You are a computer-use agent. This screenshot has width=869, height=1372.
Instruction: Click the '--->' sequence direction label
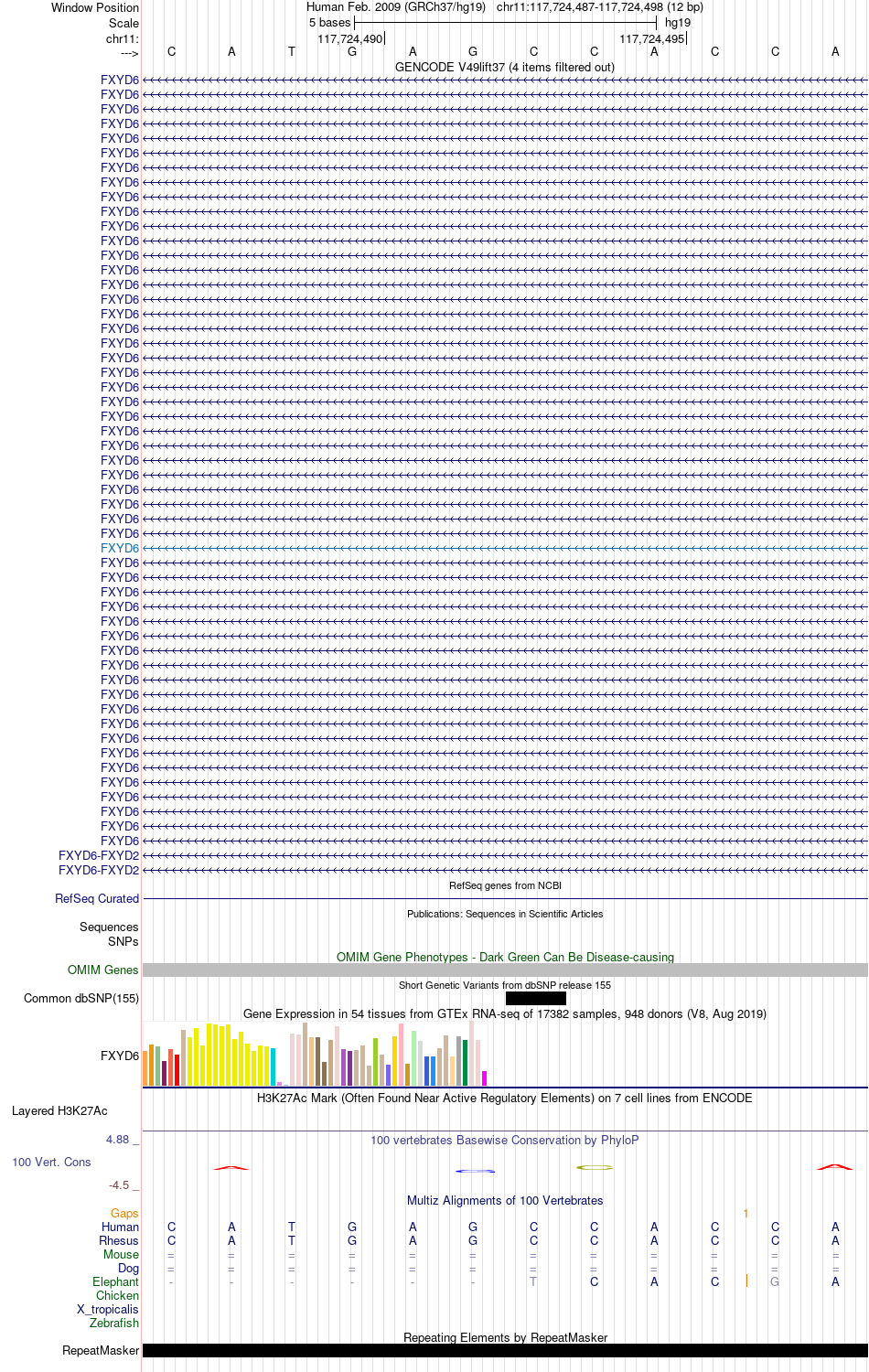129,54
